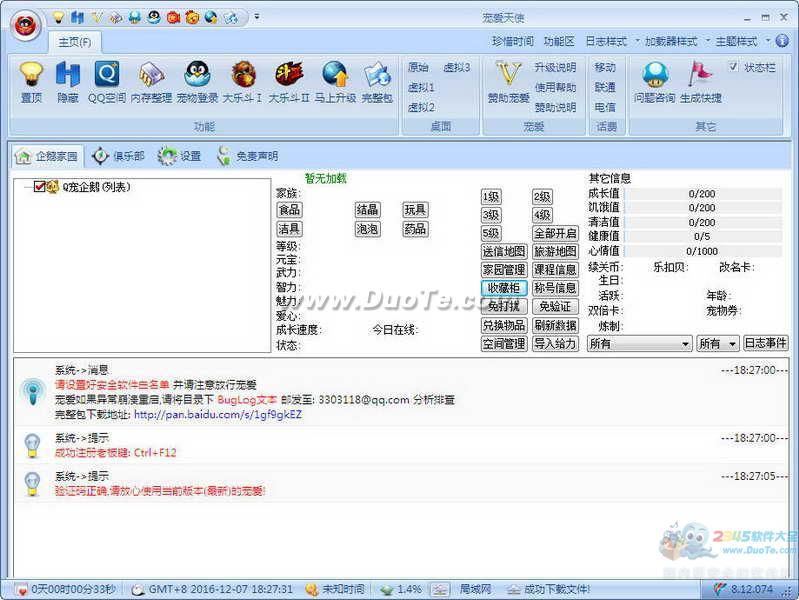Click 生成快捷 flag icon
This screenshot has width=799, height=600.
coord(700,77)
